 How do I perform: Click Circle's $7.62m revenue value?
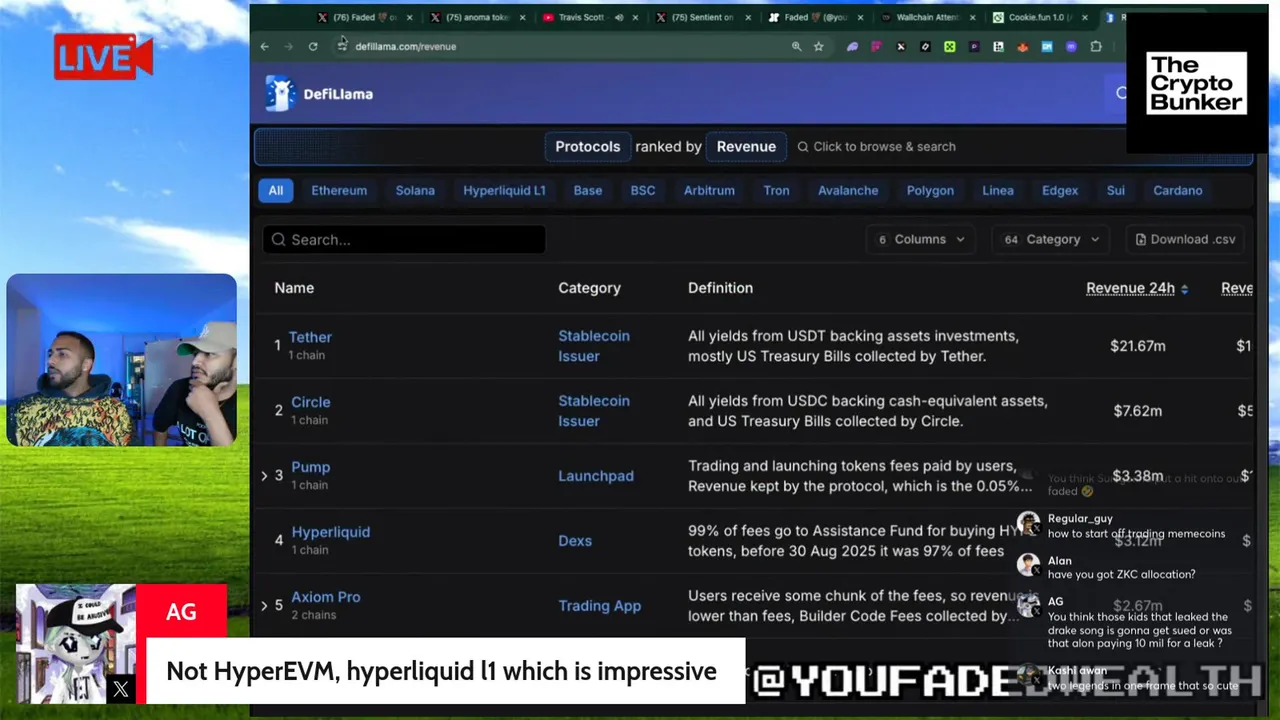1138,411
